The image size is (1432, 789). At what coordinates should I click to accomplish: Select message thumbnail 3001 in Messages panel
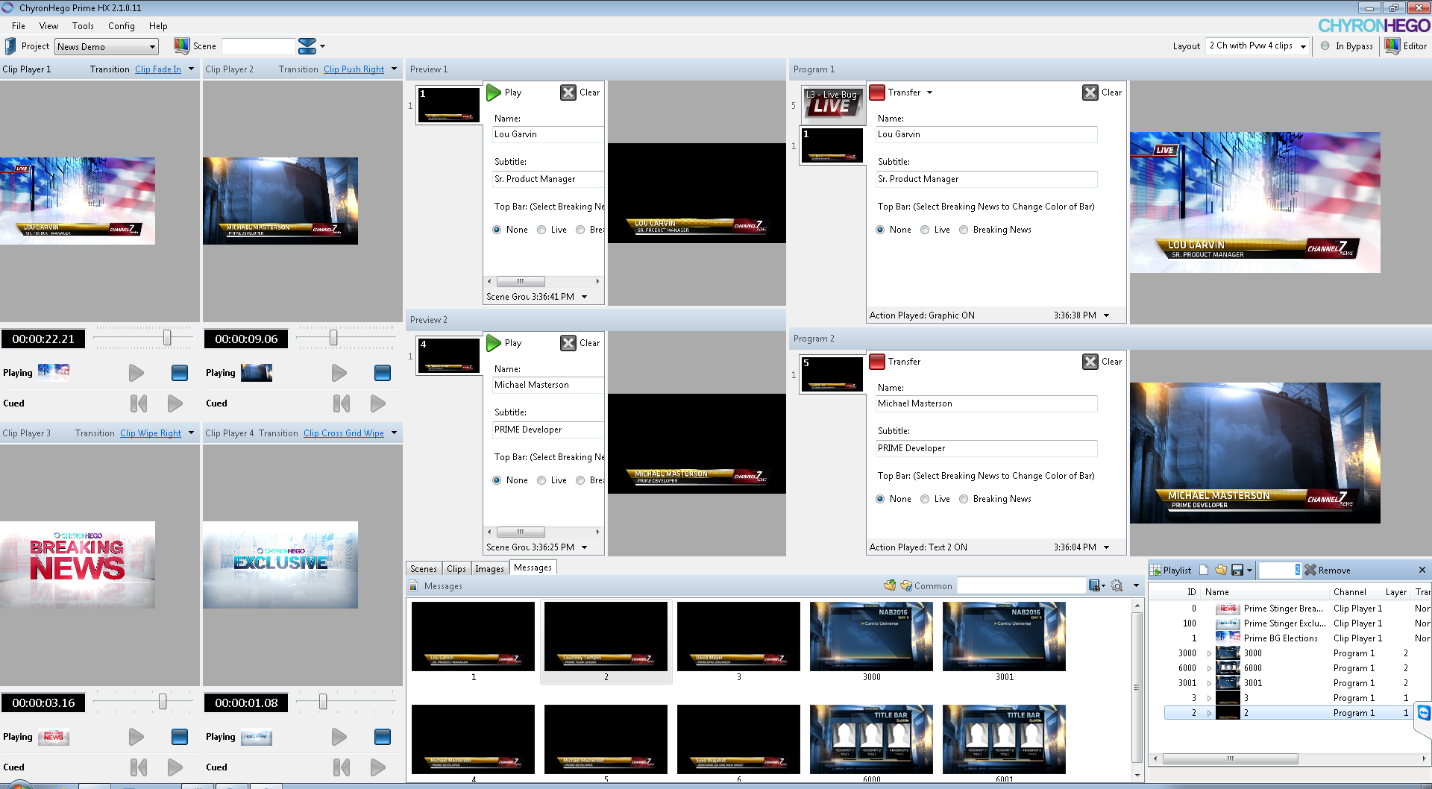pos(1004,636)
